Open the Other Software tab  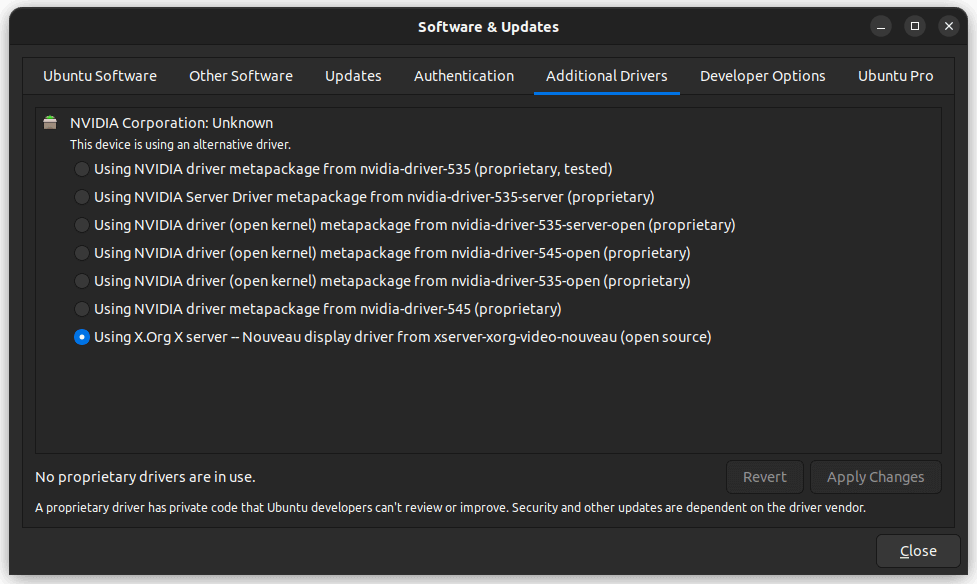[x=241, y=76]
